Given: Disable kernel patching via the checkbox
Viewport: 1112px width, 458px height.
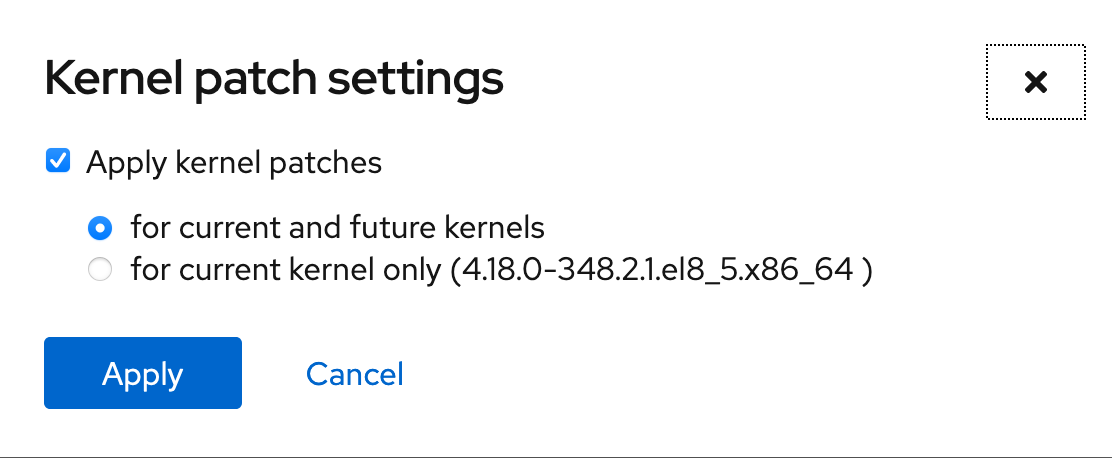Looking at the screenshot, I should [x=58, y=161].
